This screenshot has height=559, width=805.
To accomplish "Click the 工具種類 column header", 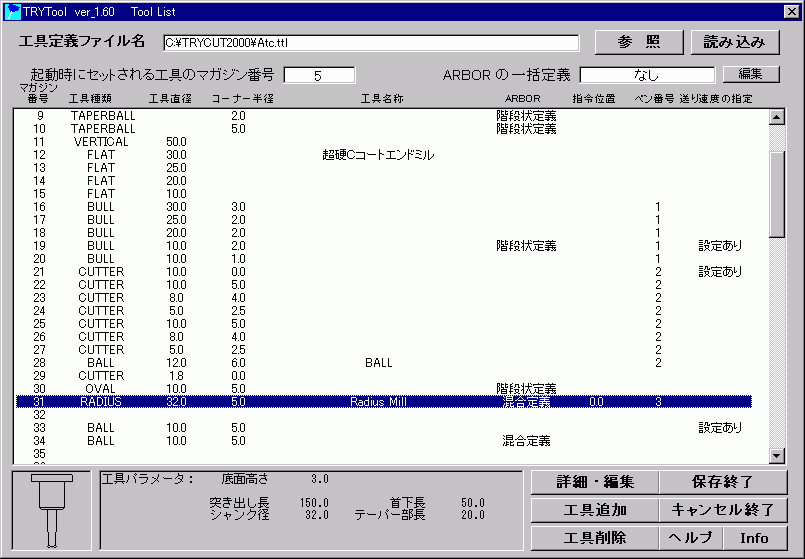I will 90,99.
